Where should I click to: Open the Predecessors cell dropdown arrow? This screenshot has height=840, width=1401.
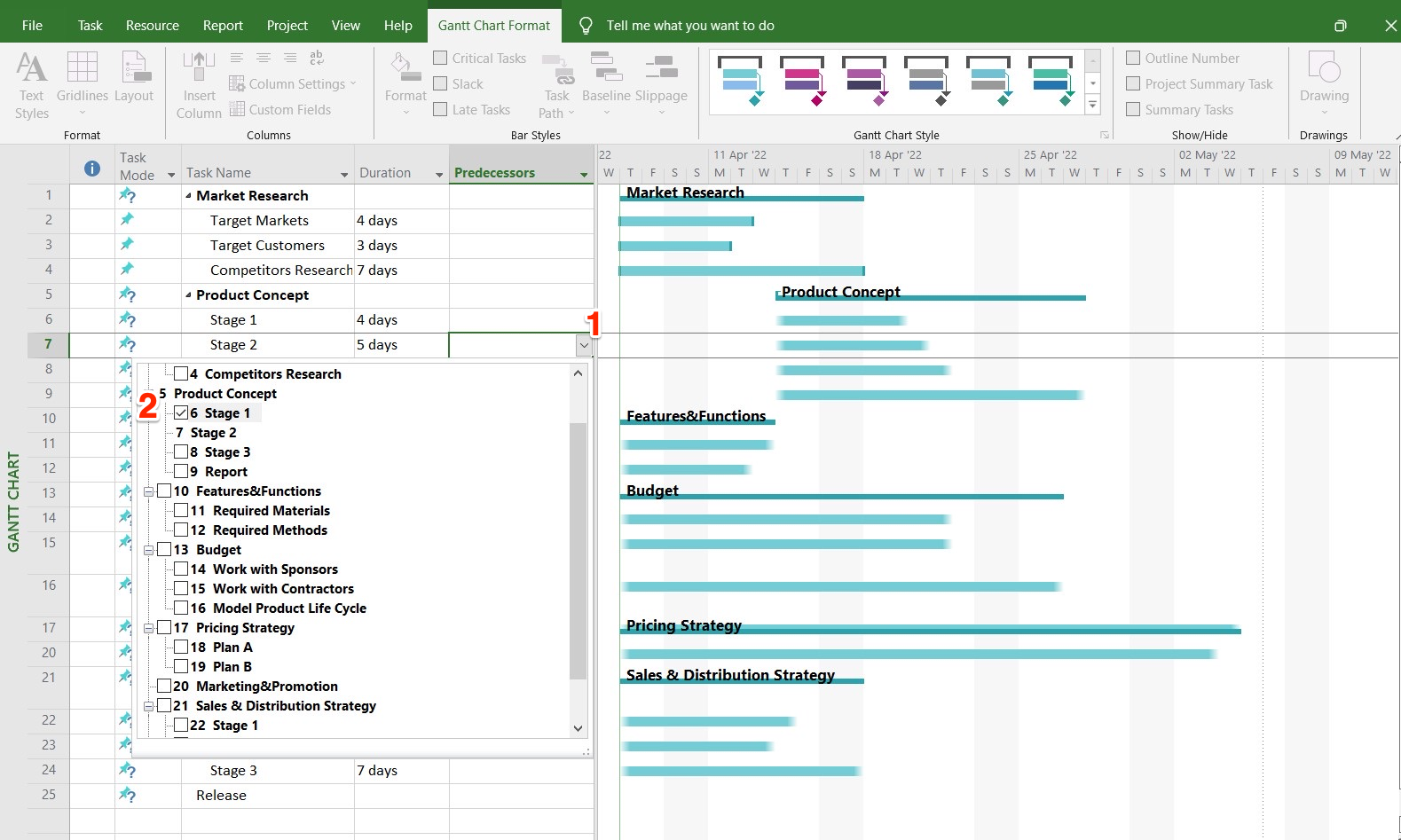coord(584,346)
